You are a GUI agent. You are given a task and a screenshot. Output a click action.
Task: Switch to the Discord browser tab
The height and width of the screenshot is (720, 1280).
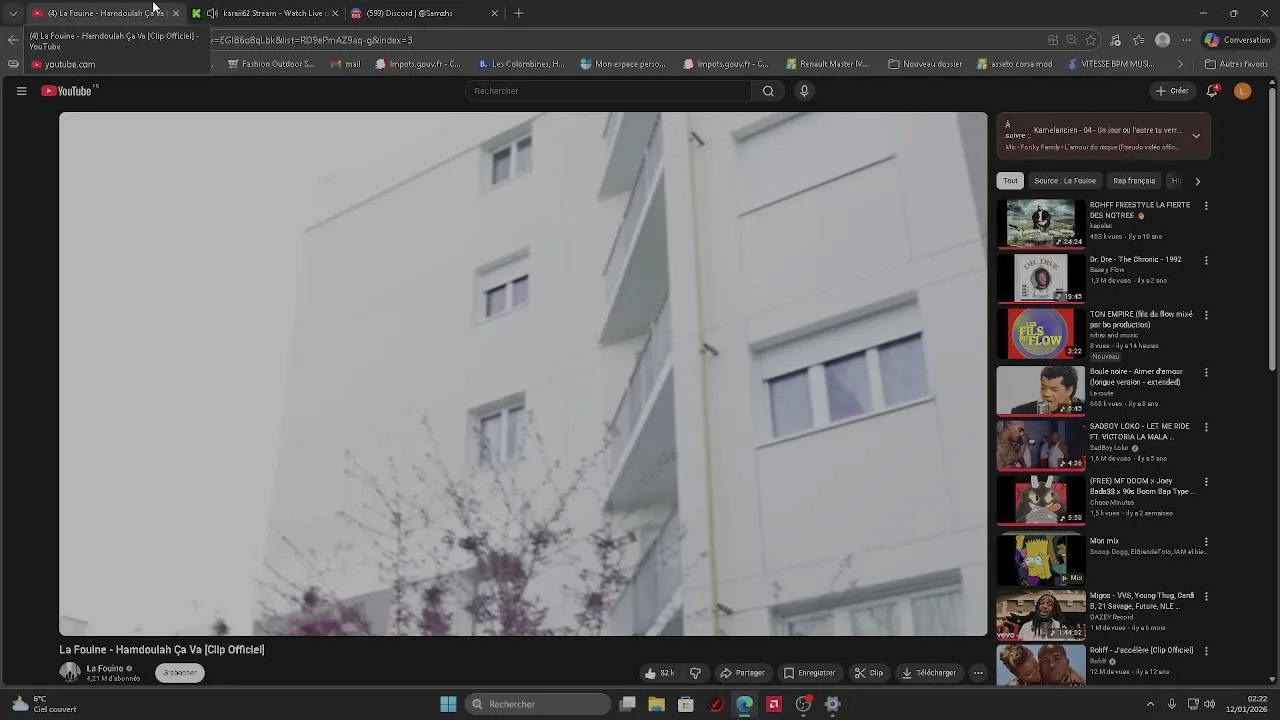(425, 13)
